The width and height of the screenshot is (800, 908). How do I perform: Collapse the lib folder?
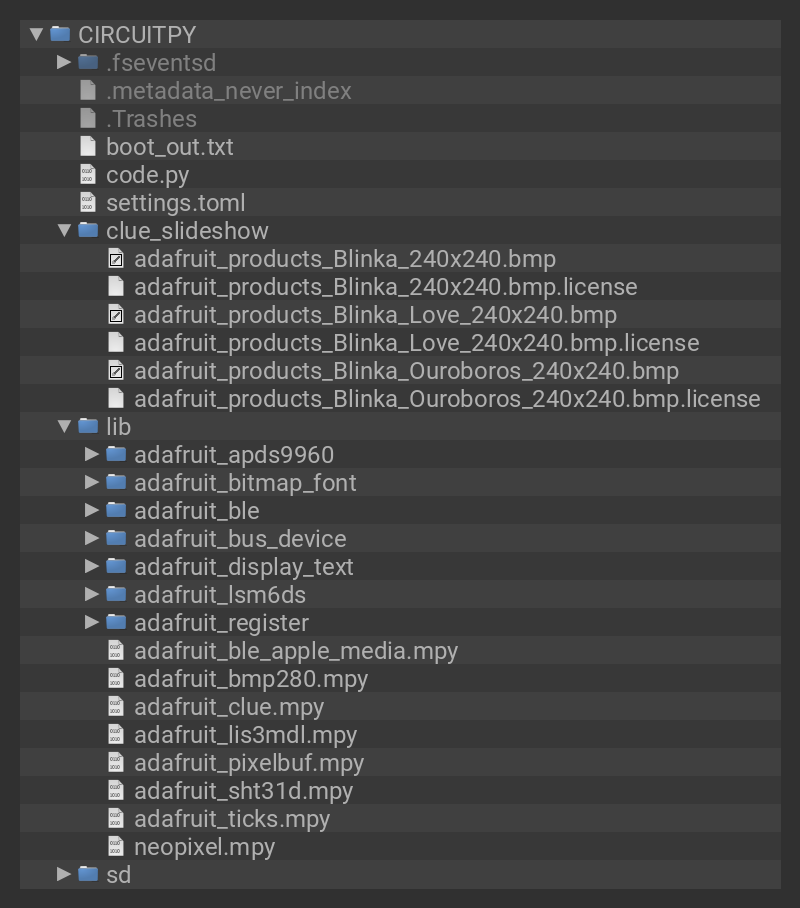(65, 427)
